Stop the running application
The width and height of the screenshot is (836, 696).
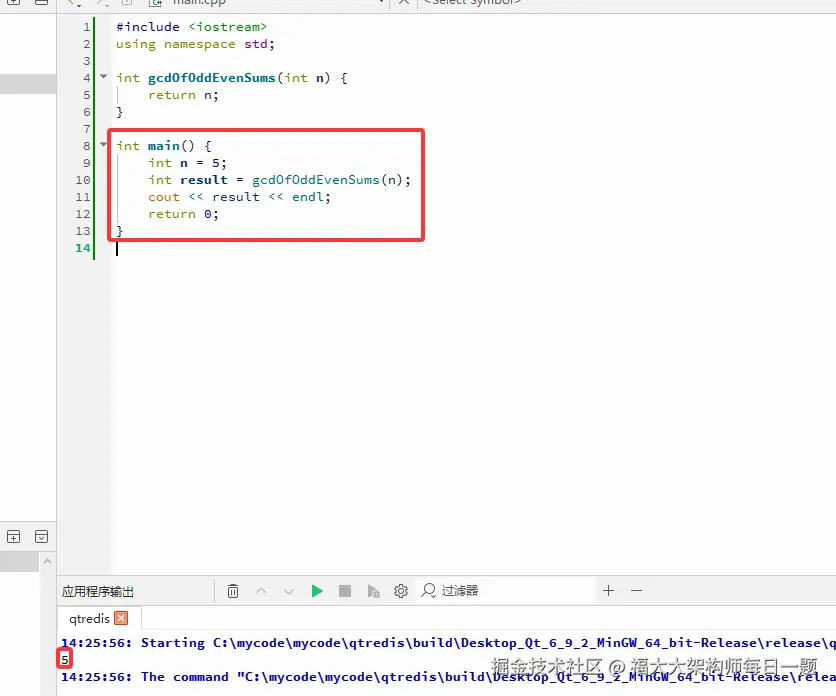click(x=345, y=591)
